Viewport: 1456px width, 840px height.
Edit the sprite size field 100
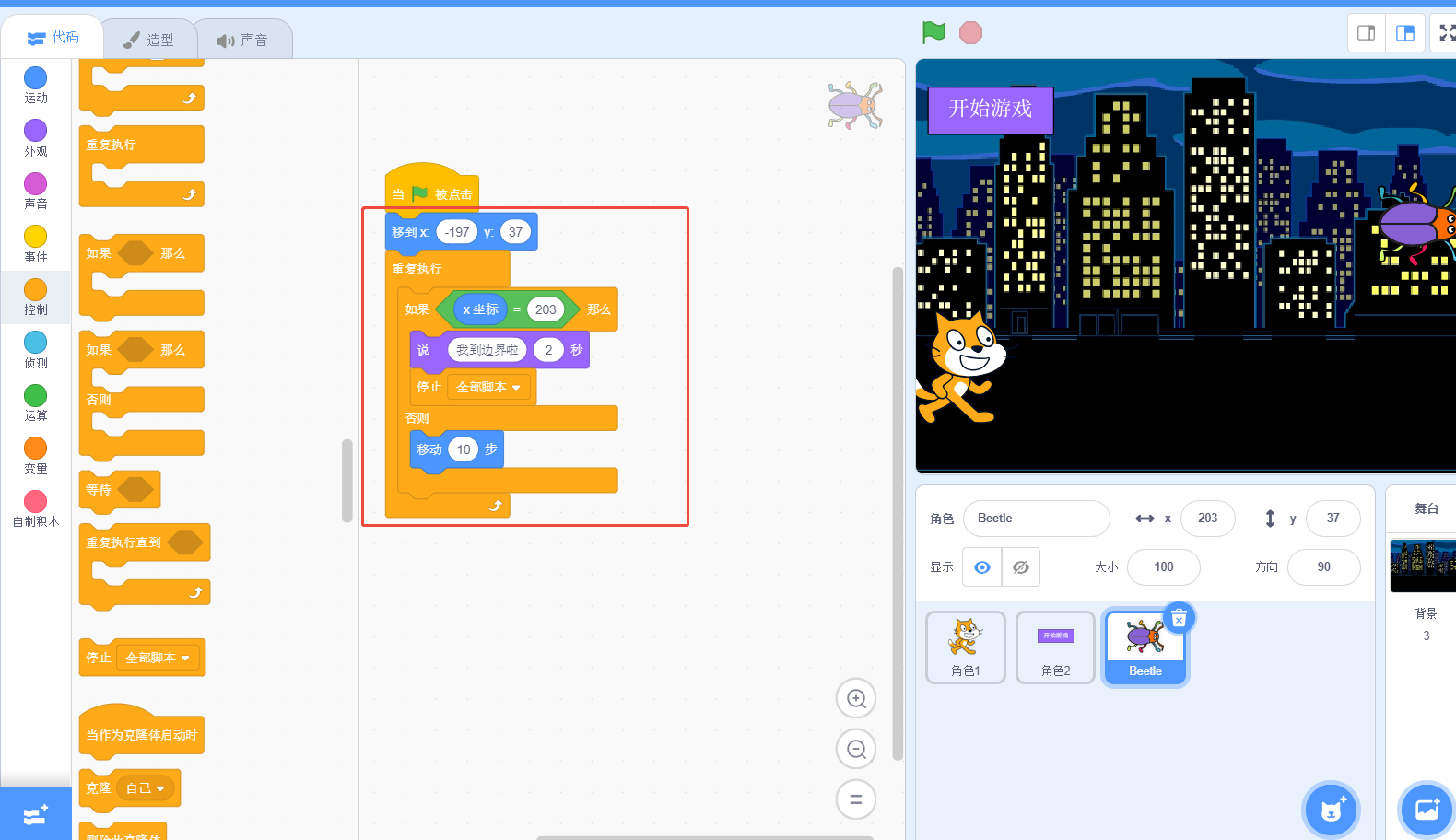[1164, 566]
